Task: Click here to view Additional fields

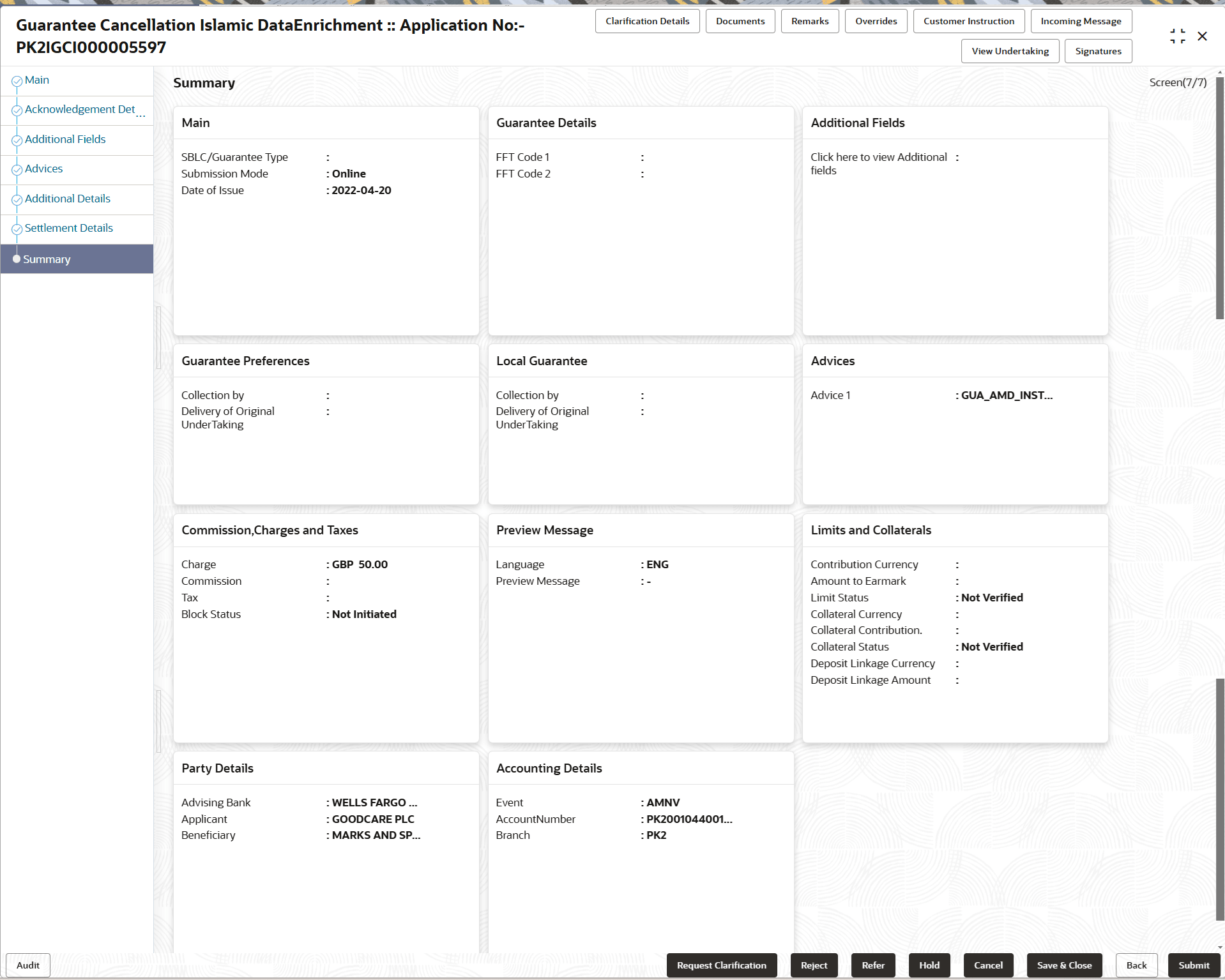Action: click(x=879, y=163)
